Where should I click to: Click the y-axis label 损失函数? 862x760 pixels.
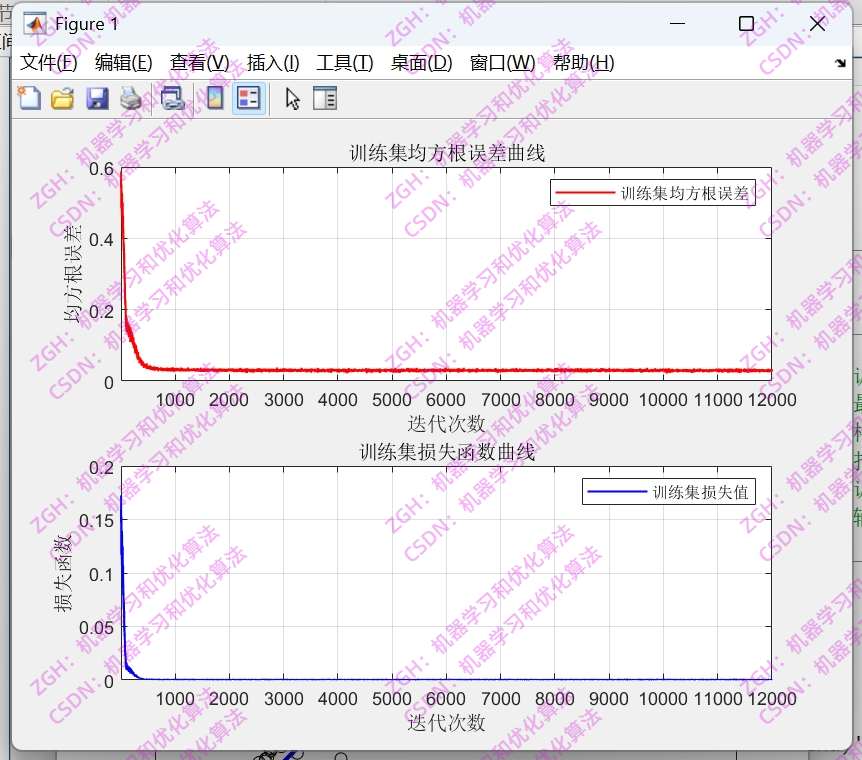(x=63, y=573)
